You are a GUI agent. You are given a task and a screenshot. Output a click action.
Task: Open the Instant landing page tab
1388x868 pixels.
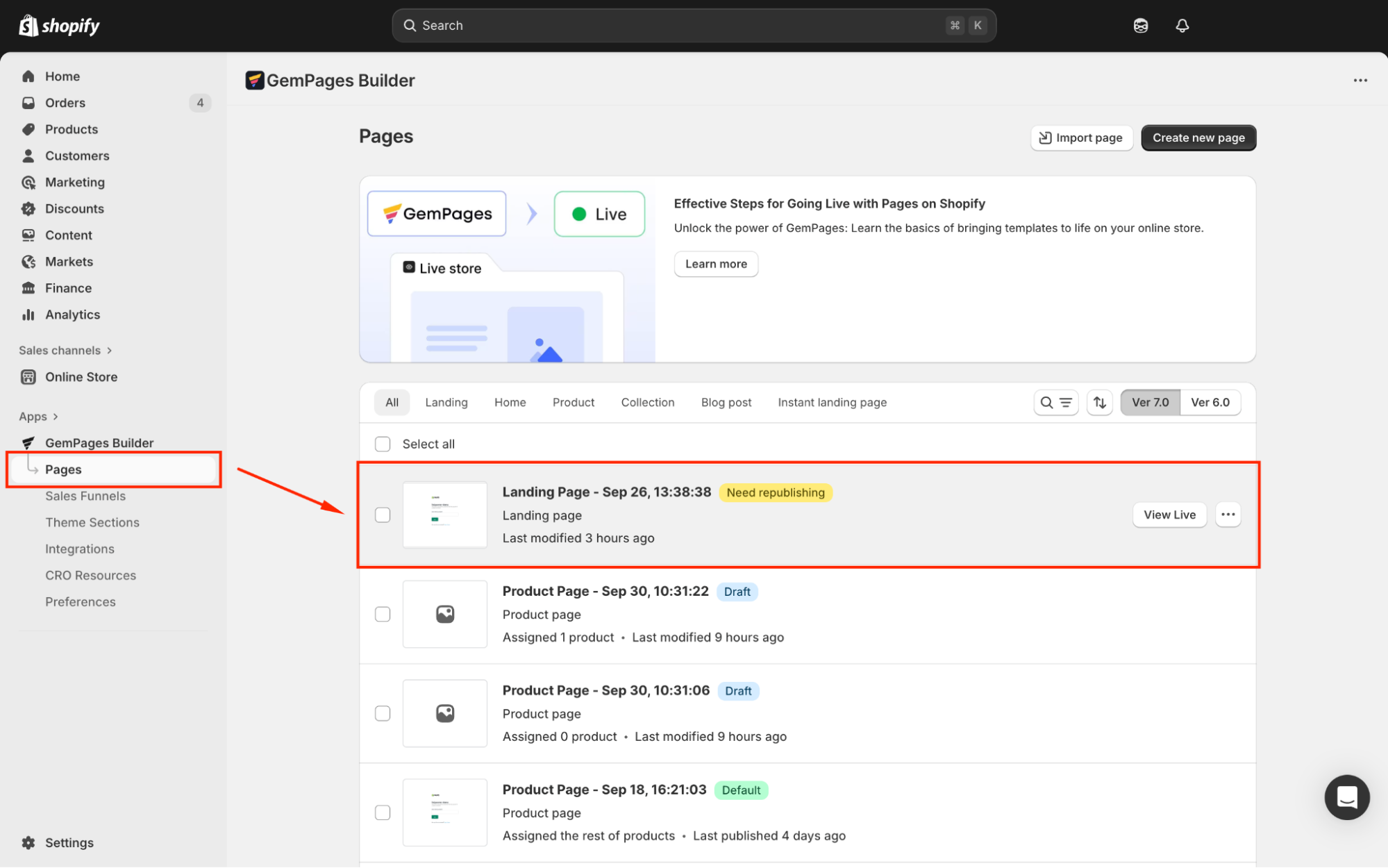pyautogui.click(x=832, y=402)
